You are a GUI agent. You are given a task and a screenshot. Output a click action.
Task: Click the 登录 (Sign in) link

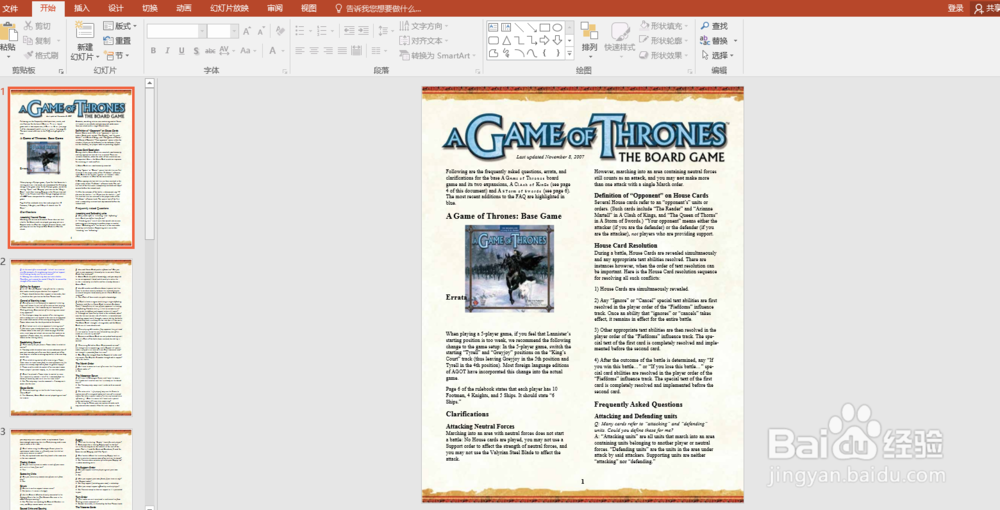click(955, 8)
